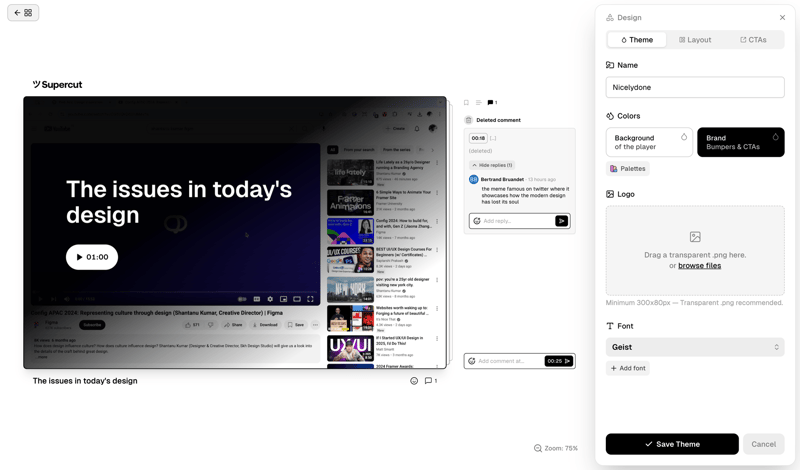Click the trash icon beside Deleted comment
This screenshot has width=800, height=470.
click(468, 120)
